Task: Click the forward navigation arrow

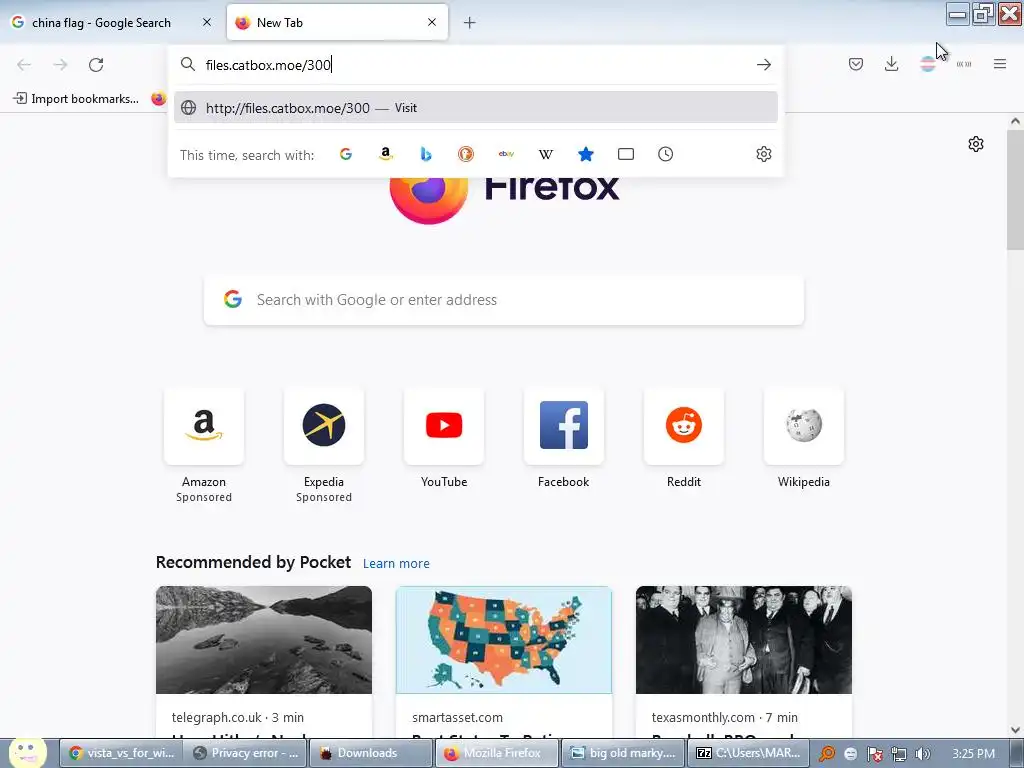Action: coord(60,65)
